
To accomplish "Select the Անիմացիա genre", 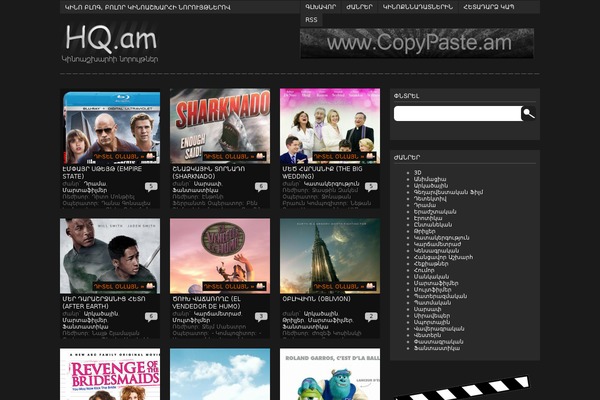I will tap(430, 179).
